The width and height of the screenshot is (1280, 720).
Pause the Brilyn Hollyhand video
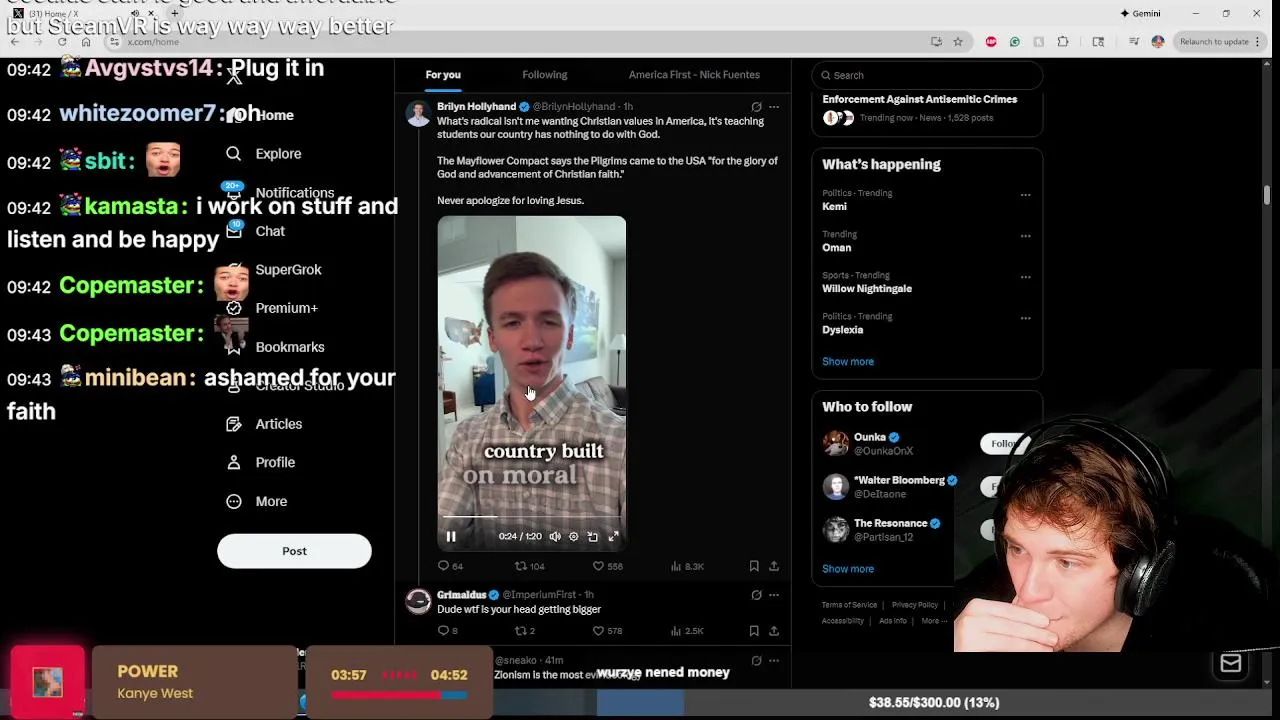point(451,537)
